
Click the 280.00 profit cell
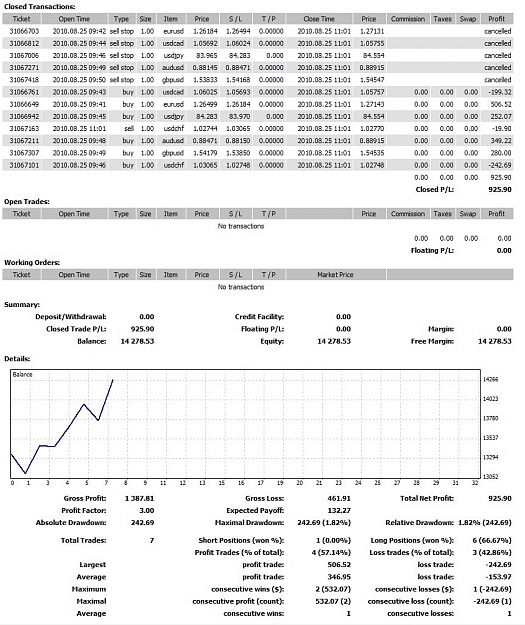click(501, 153)
